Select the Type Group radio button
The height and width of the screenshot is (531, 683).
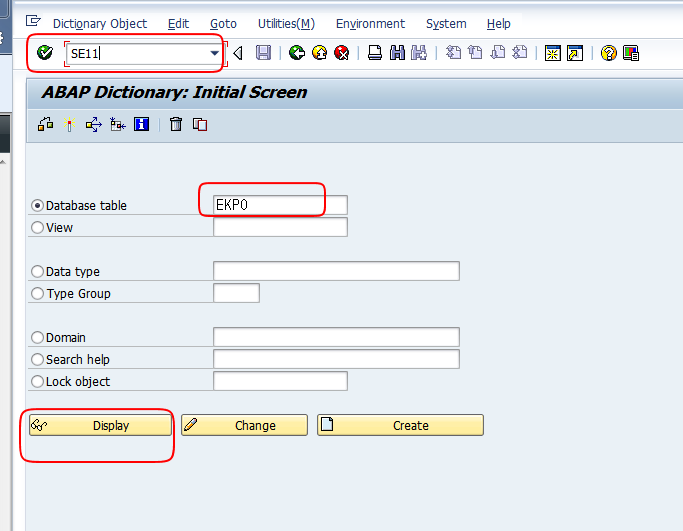pos(37,294)
